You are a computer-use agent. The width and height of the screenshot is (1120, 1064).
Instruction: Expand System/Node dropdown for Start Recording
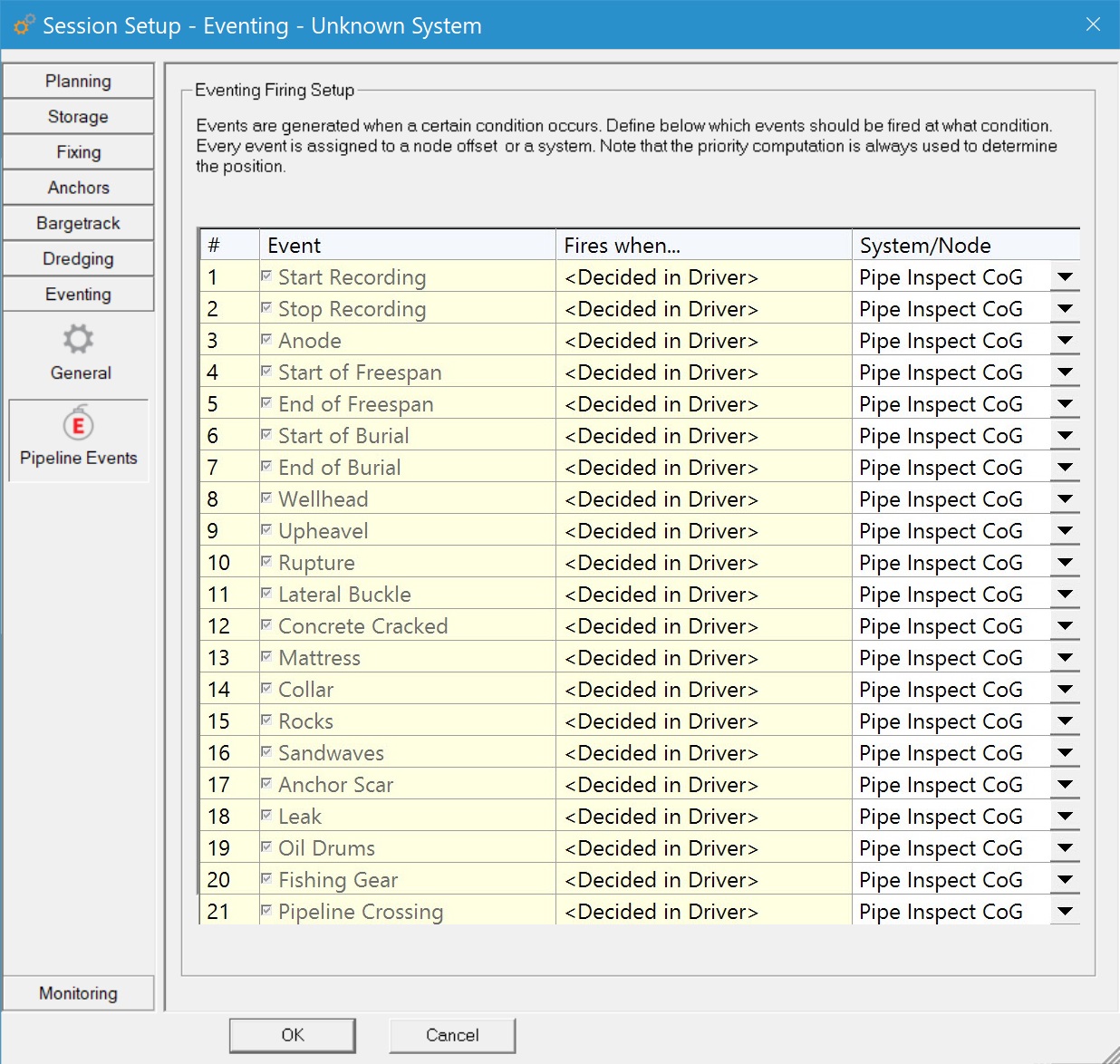(x=1065, y=277)
